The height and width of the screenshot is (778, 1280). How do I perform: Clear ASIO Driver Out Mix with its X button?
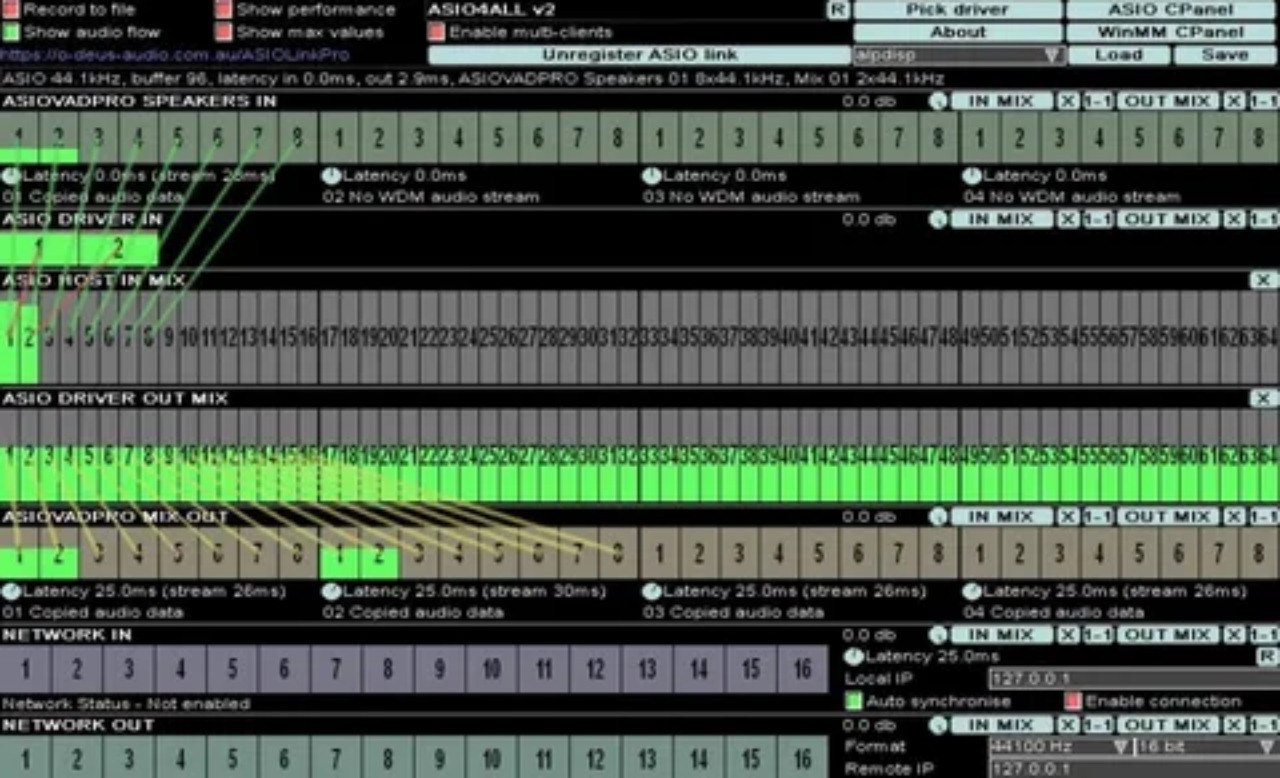pyautogui.click(x=1263, y=398)
